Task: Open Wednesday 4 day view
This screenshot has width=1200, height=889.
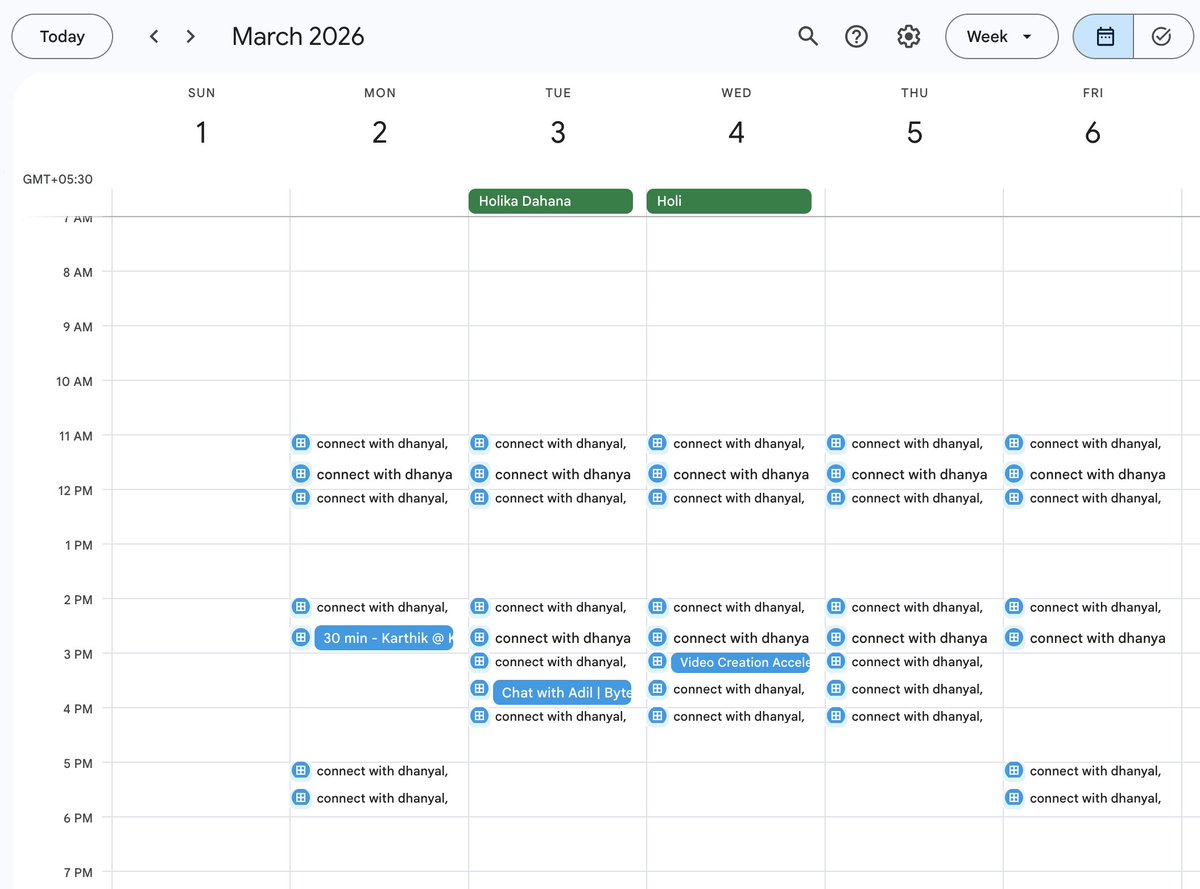Action: point(736,132)
